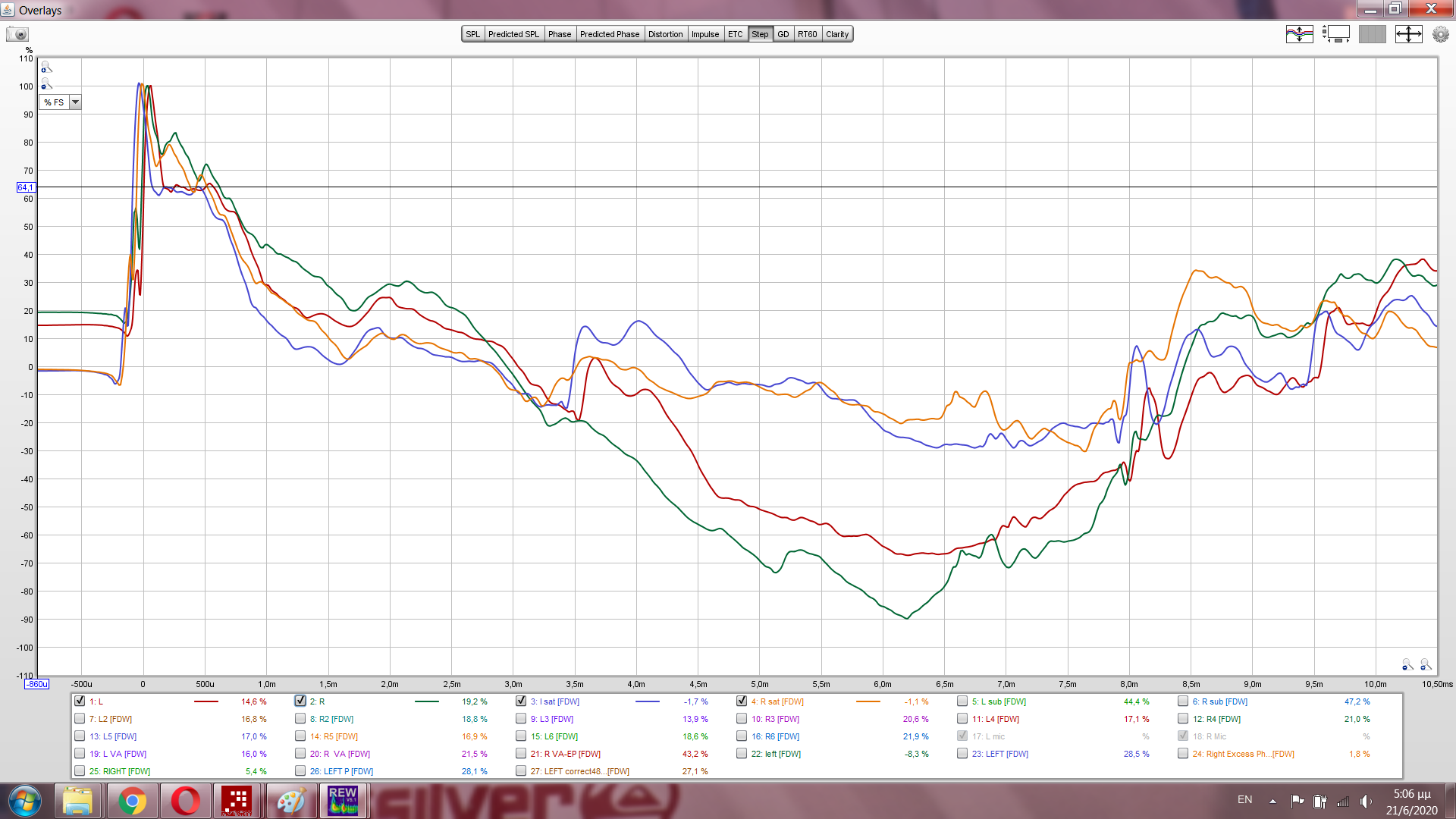
Task: Toggle the graph scrollbars icon
Action: (1336, 34)
